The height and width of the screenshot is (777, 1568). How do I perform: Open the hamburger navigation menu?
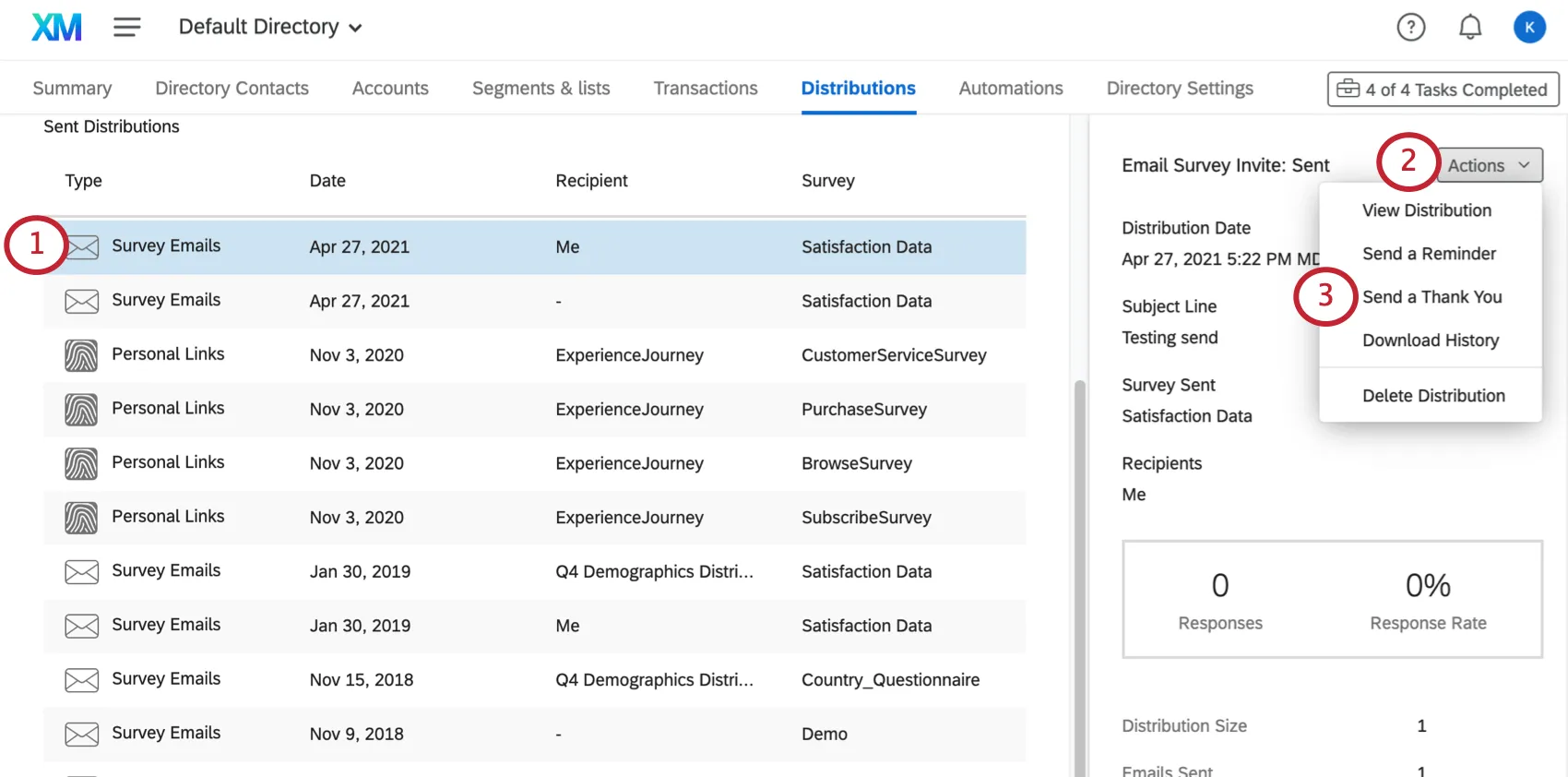click(127, 28)
